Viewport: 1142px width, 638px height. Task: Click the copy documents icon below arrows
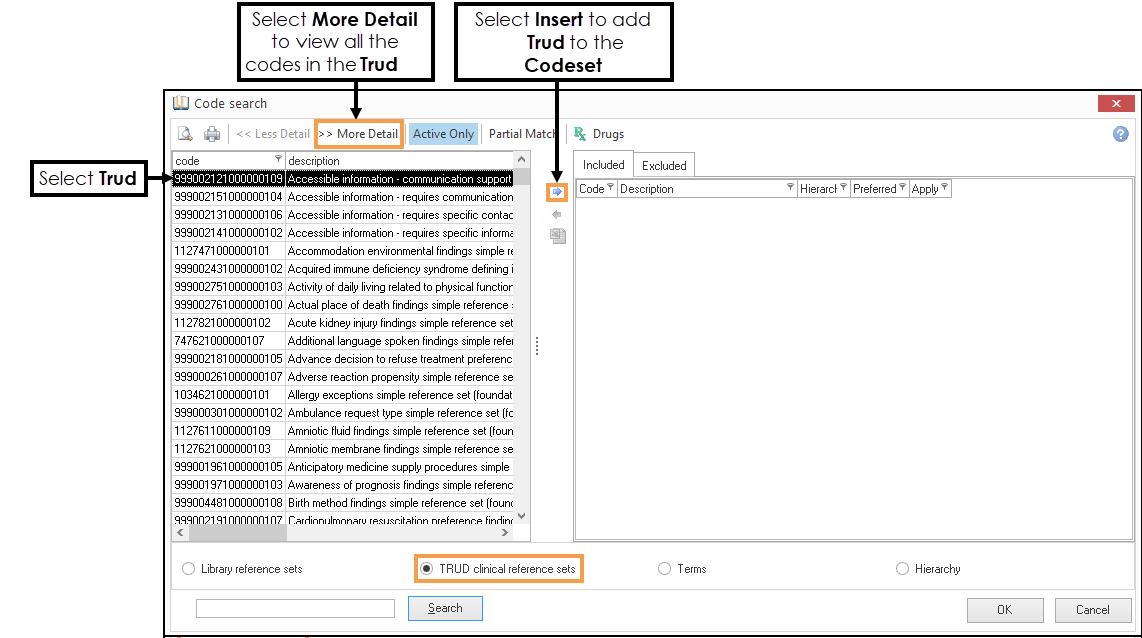557,236
